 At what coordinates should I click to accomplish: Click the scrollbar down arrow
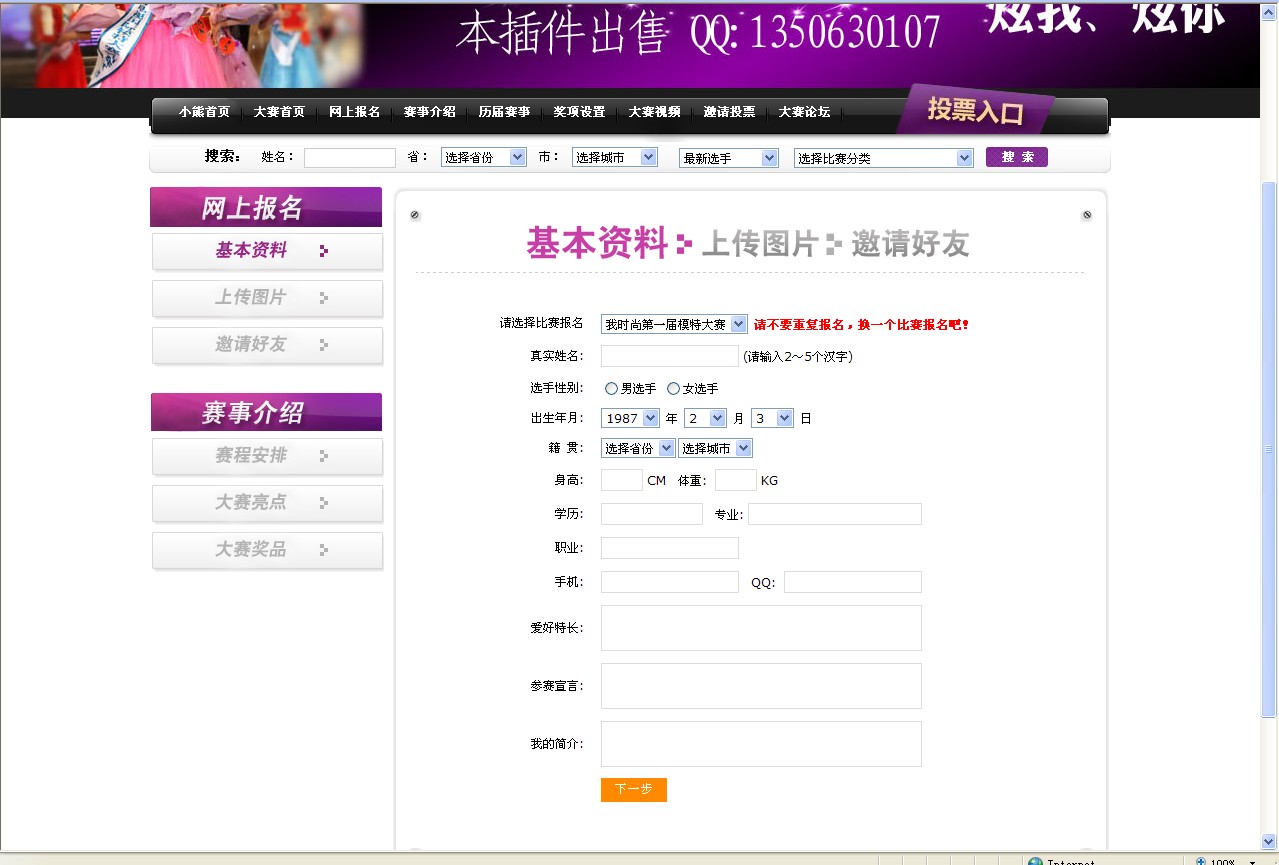pos(1270,842)
